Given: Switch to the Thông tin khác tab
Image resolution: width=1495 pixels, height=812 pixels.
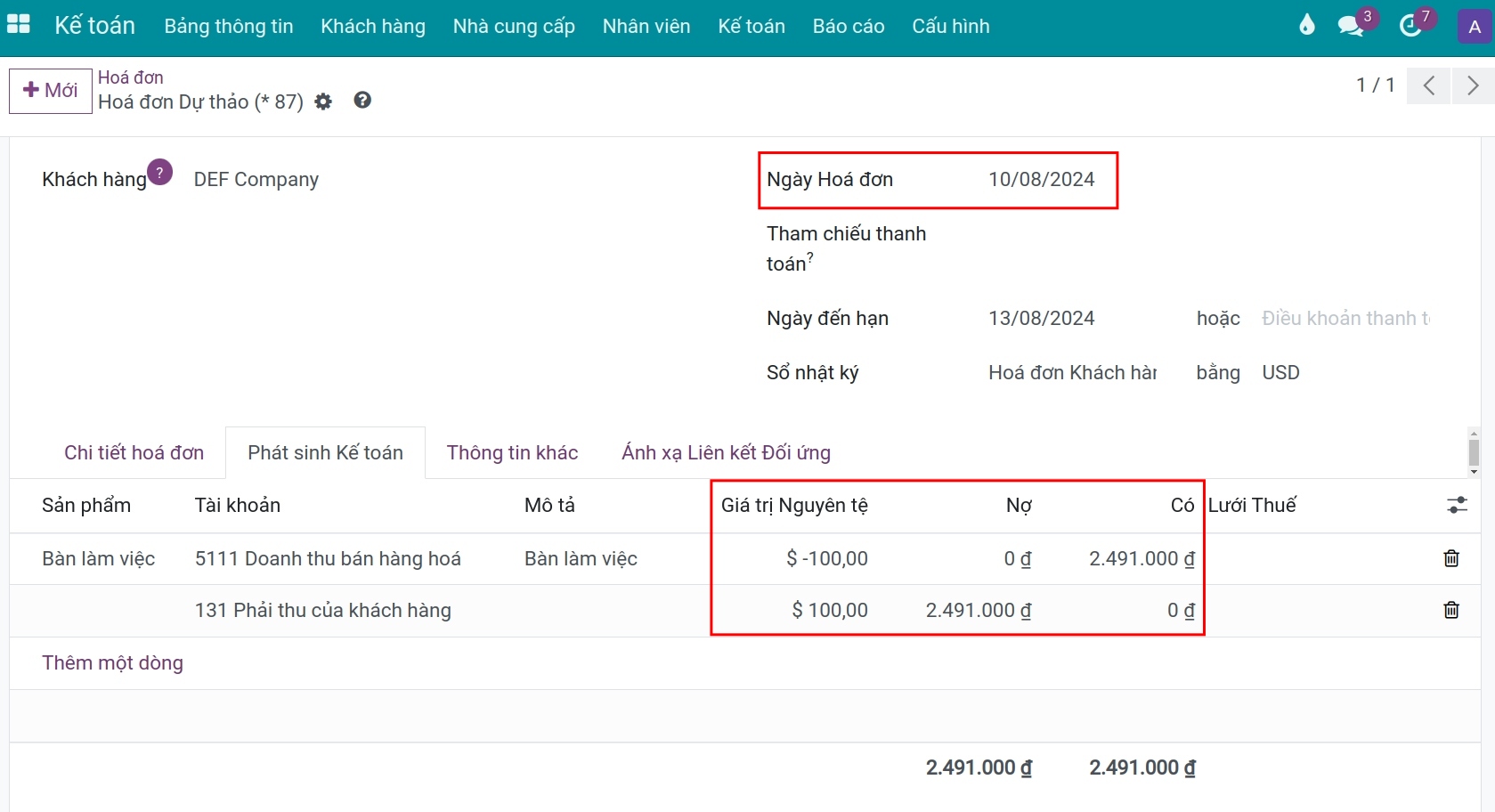Looking at the screenshot, I should [x=512, y=452].
